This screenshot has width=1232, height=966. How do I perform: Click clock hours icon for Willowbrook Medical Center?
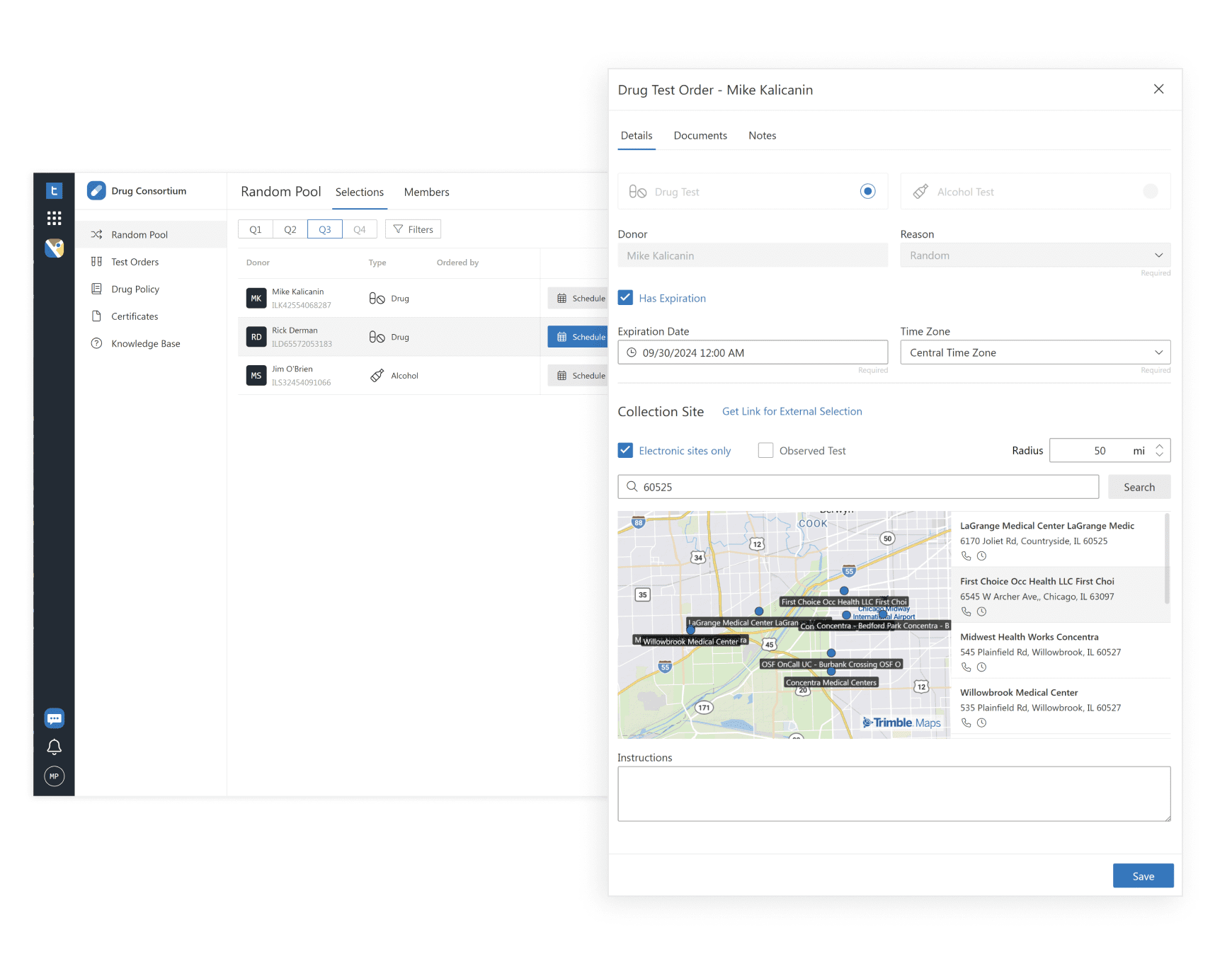coord(981,723)
